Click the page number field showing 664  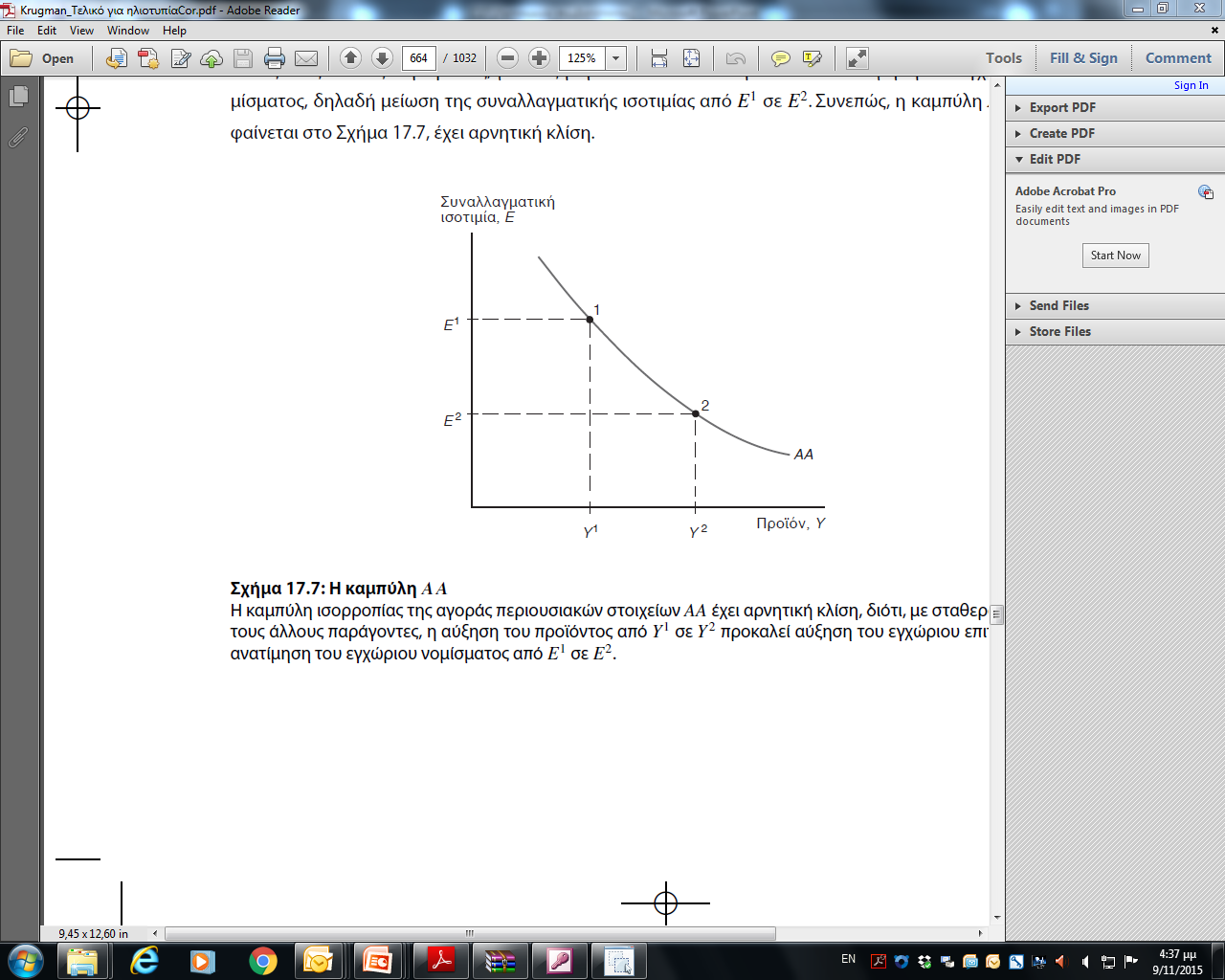coord(419,58)
